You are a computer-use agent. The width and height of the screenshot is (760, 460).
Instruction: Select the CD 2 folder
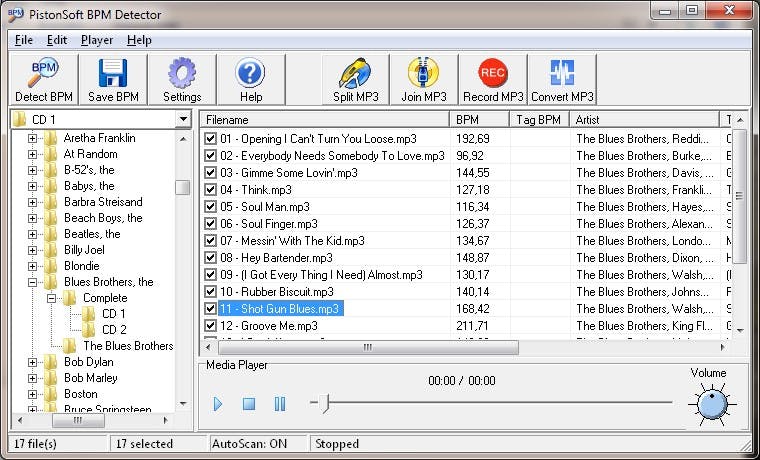pyautogui.click(x=114, y=330)
